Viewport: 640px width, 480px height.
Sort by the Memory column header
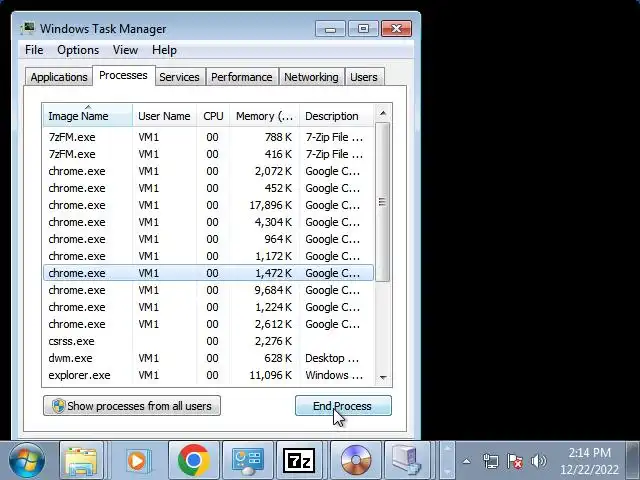tap(264, 116)
